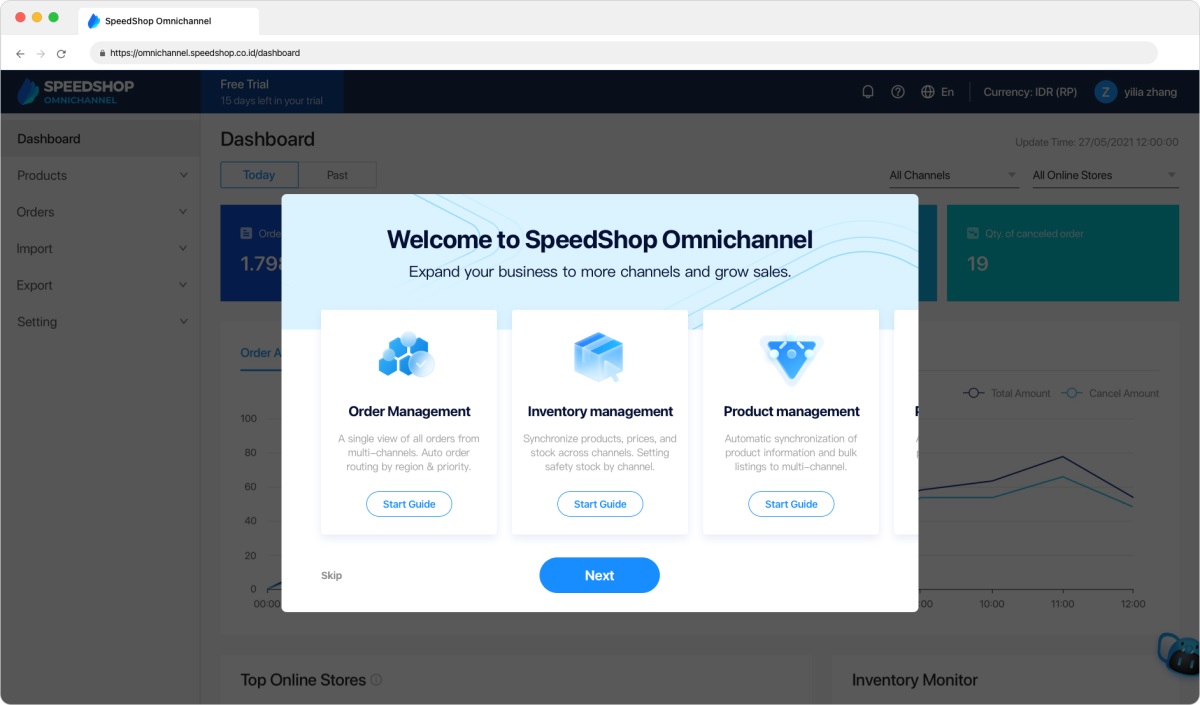Skip the welcome guide
The width and height of the screenshot is (1200, 705).
click(331, 575)
